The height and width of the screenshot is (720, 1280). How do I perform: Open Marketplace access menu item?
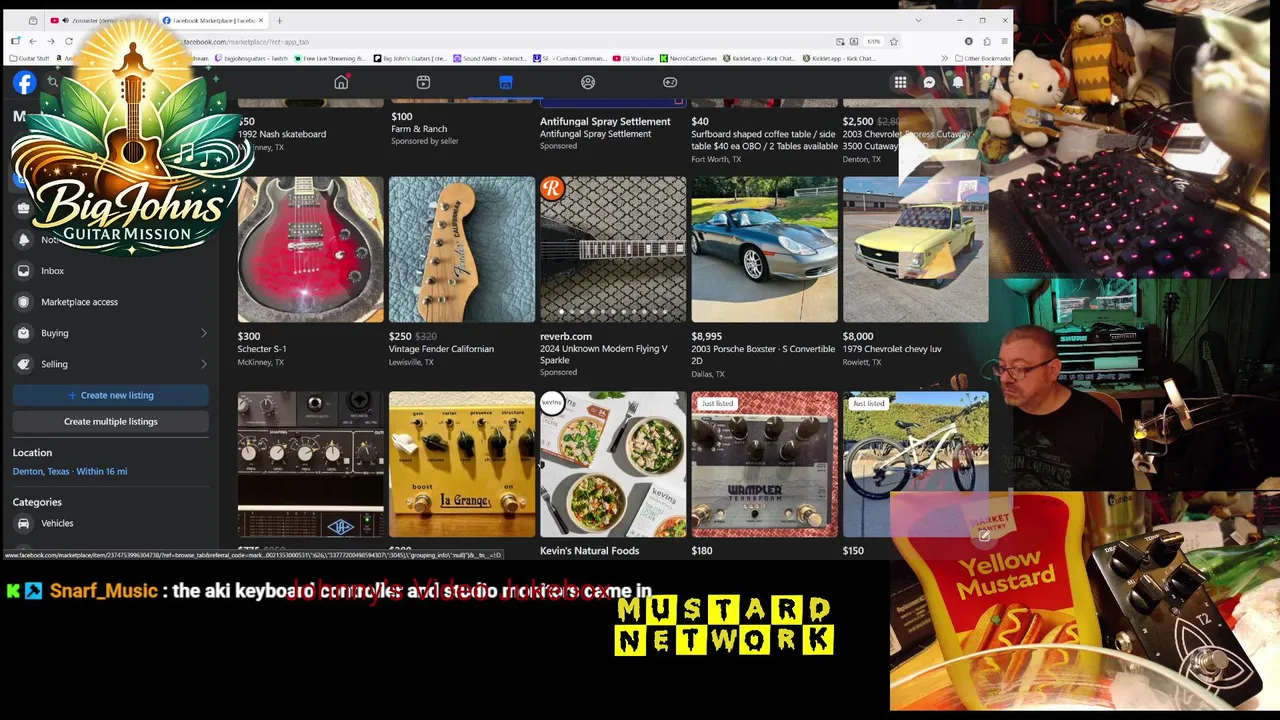pos(111,302)
